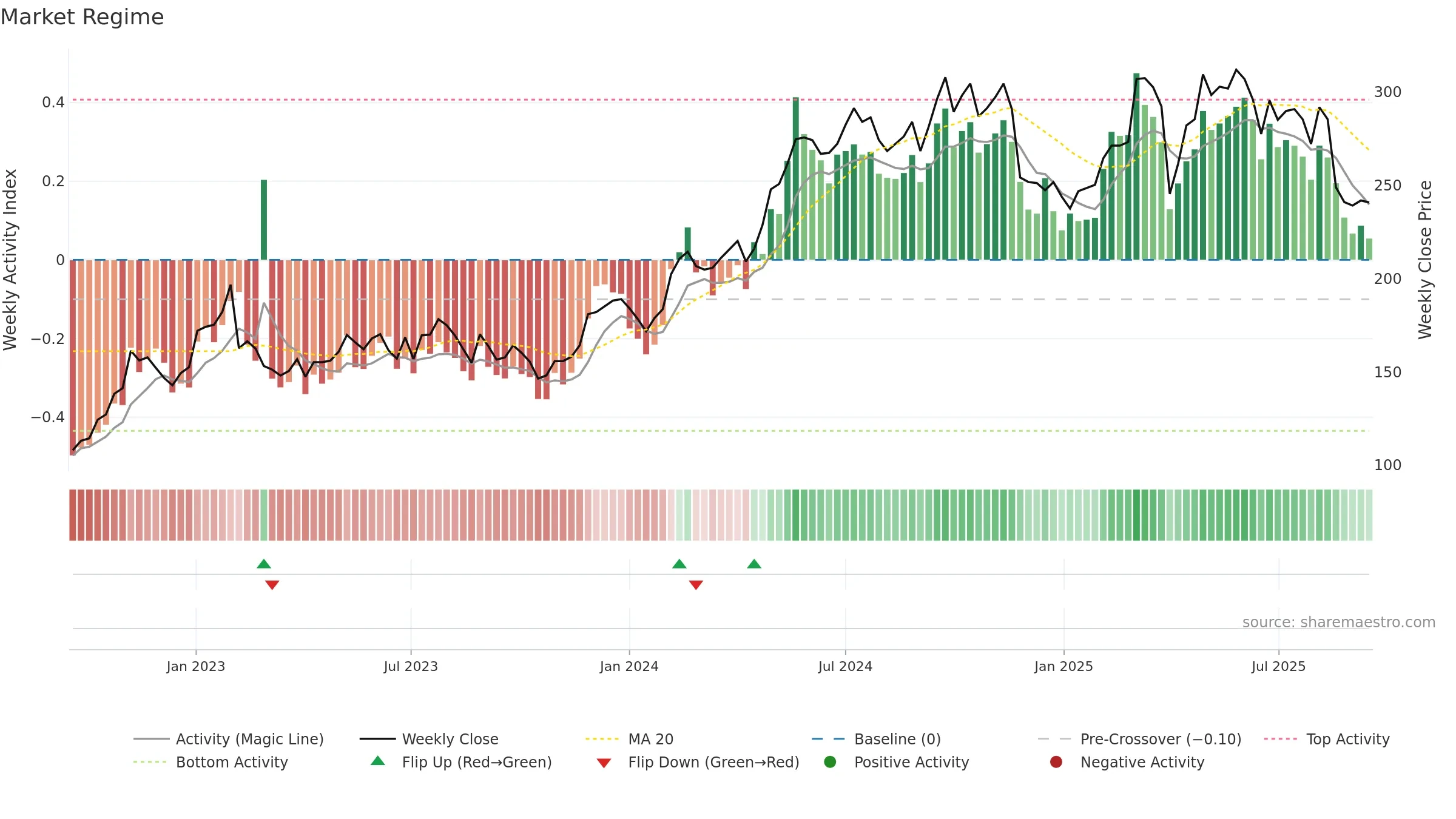Click the Jan 2025 axis label

click(x=1063, y=667)
